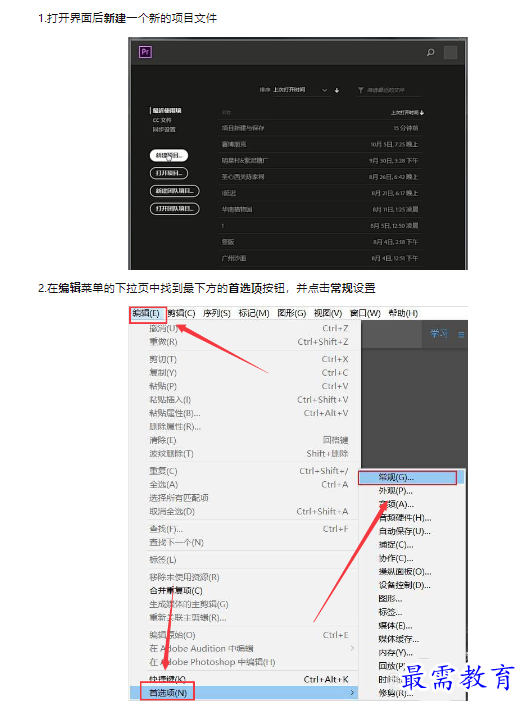Screen dimensions: 523x709
Task: Open the 序列(S) menu
Action: pos(217,313)
